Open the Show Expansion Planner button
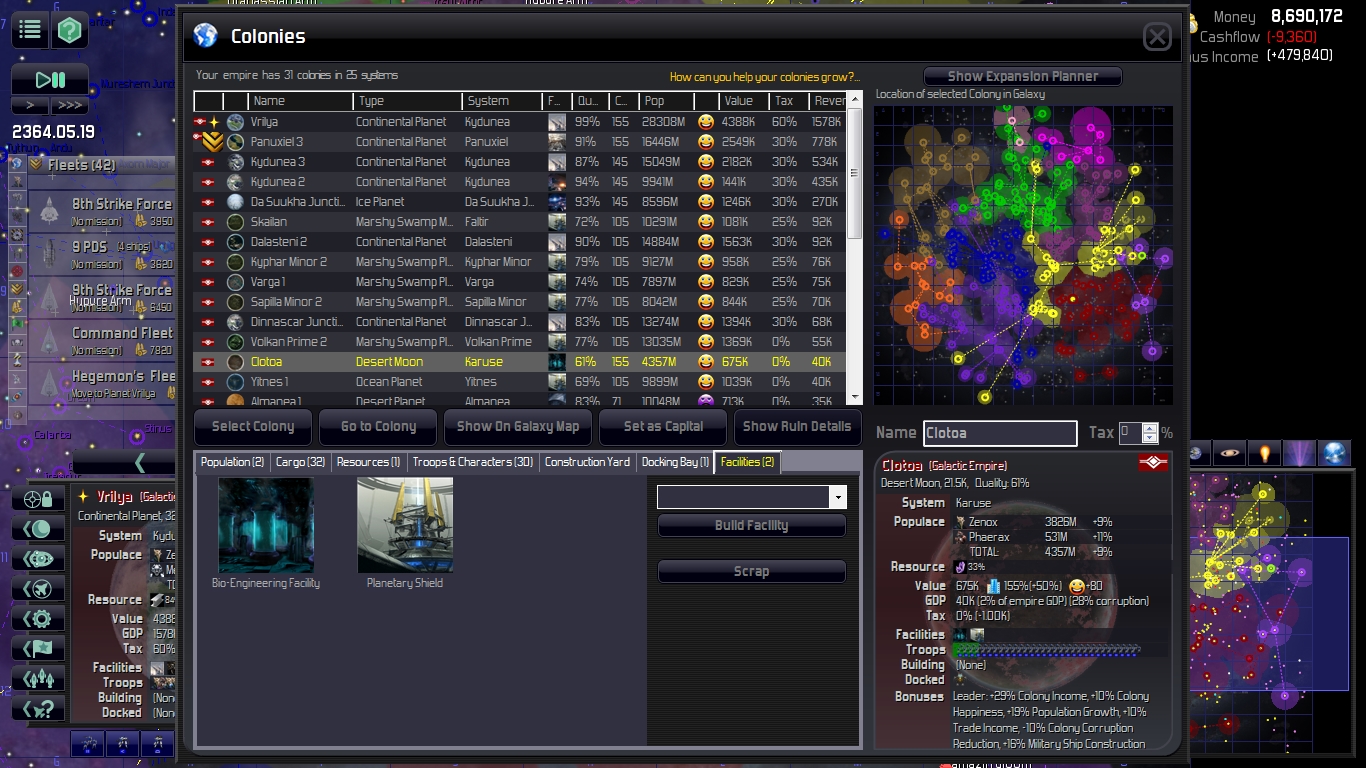The width and height of the screenshot is (1366, 768). tap(1022, 76)
